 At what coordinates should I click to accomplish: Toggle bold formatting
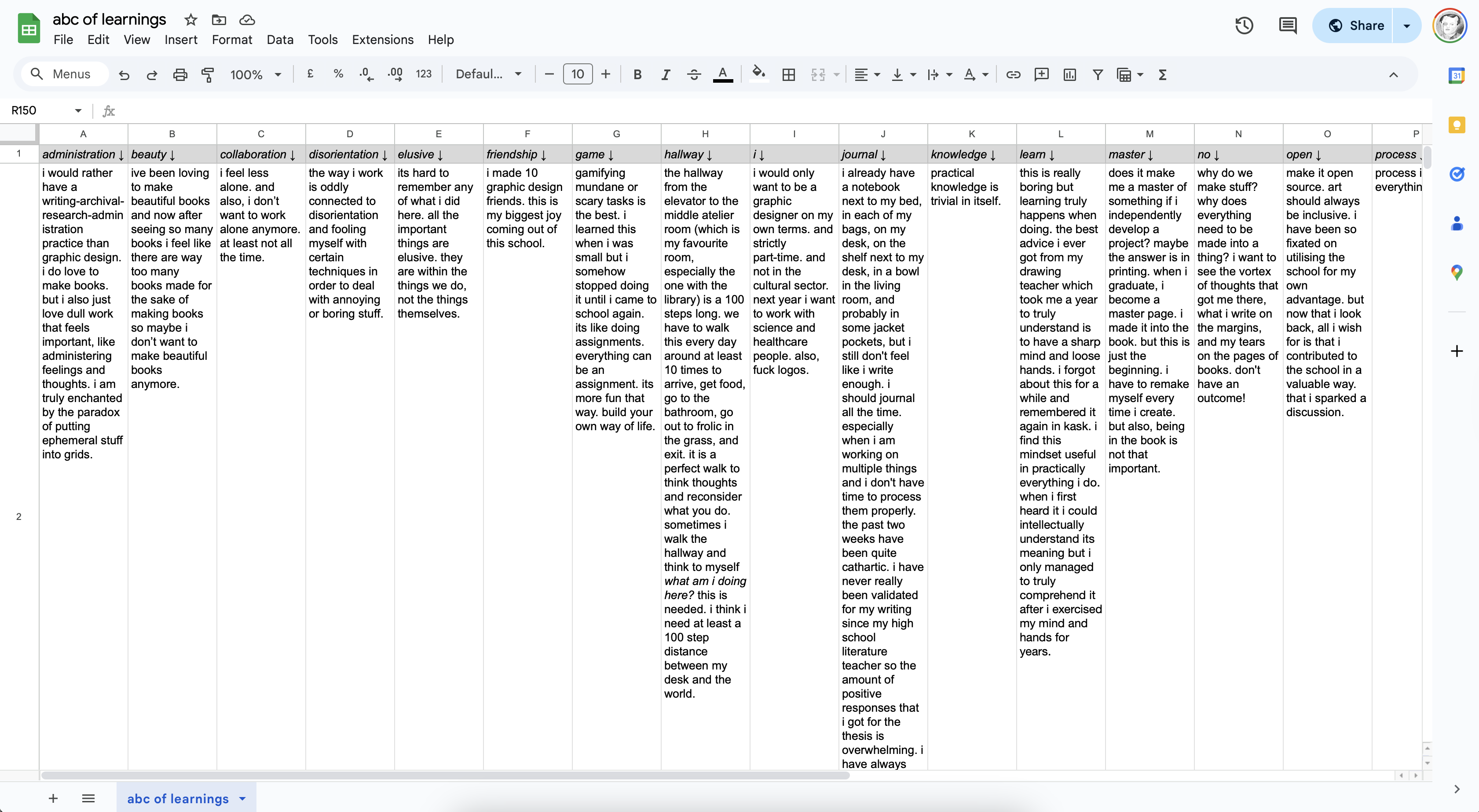click(637, 75)
